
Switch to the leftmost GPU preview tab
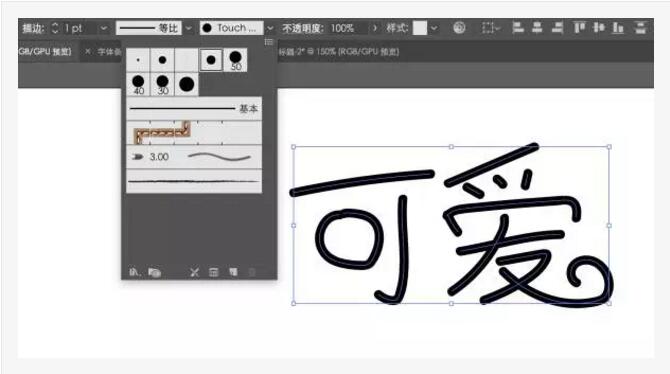point(44,52)
